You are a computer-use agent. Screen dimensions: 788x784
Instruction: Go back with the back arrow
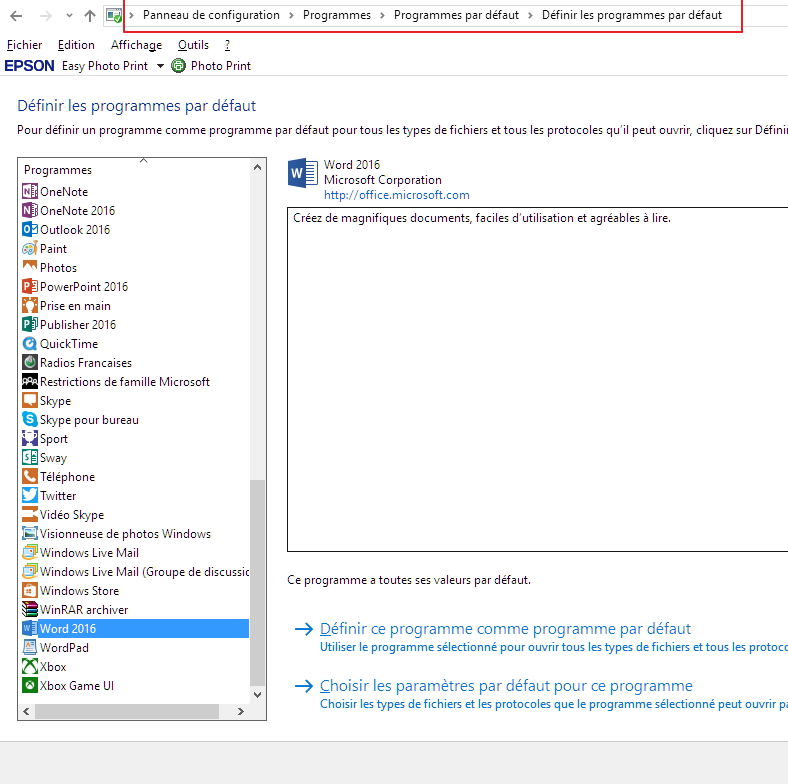(16, 16)
